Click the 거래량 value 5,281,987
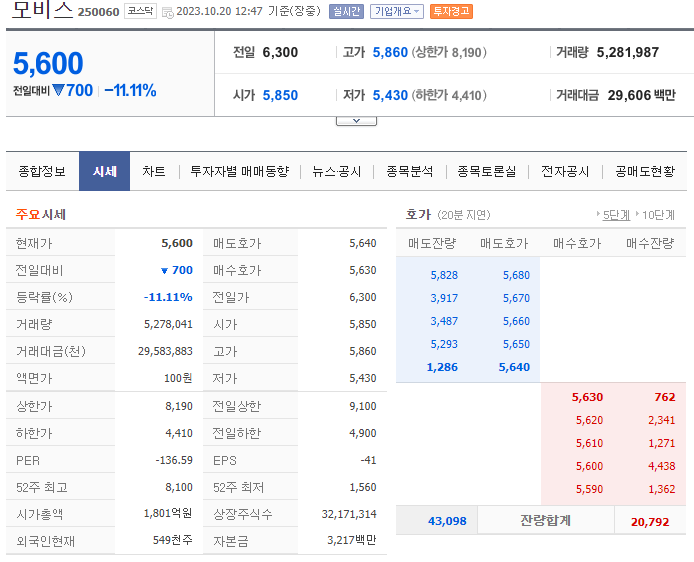The width and height of the screenshot is (694, 562). [x=628, y=52]
